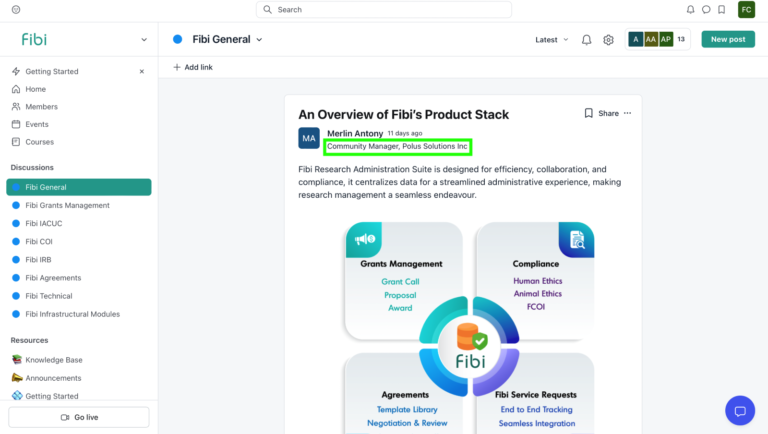The height and width of the screenshot is (434, 768).
Task: Click the 13 members count
Action: [x=681, y=39]
